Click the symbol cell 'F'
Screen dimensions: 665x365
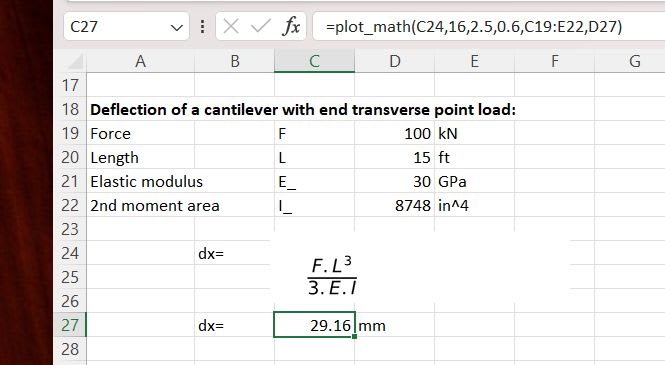click(314, 134)
